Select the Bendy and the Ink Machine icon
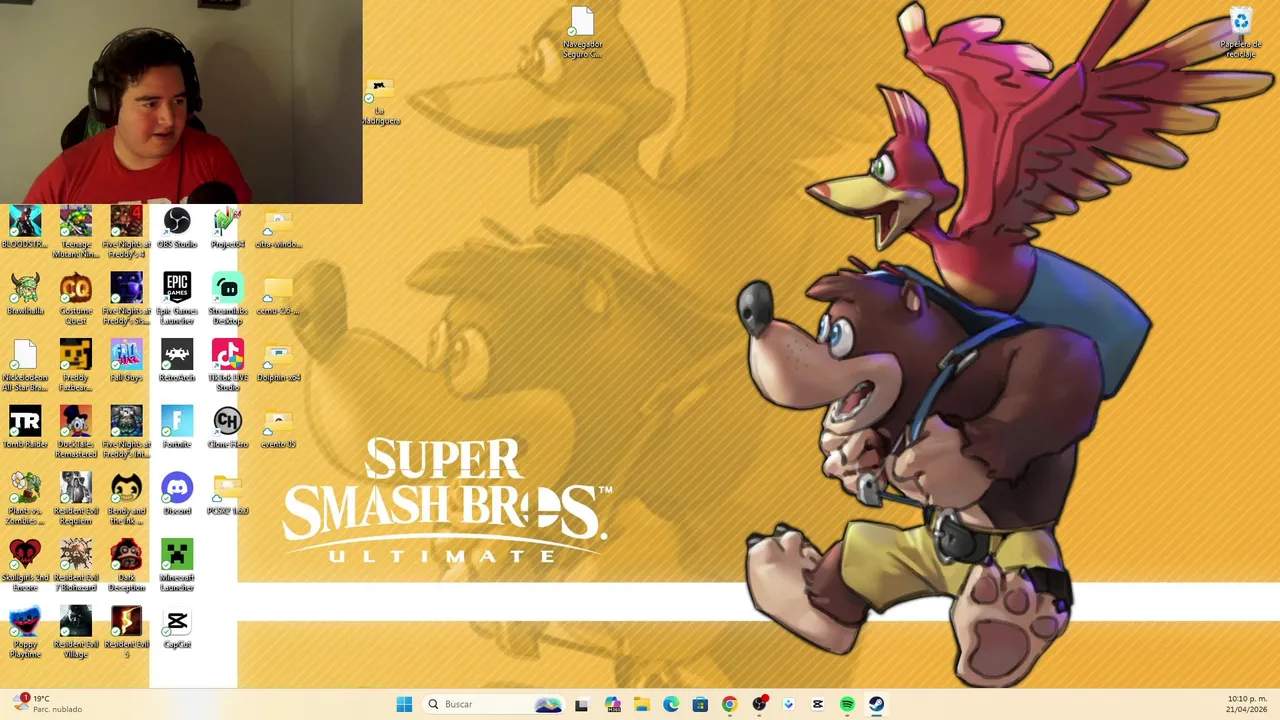The height and width of the screenshot is (720, 1280). (x=126, y=499)
